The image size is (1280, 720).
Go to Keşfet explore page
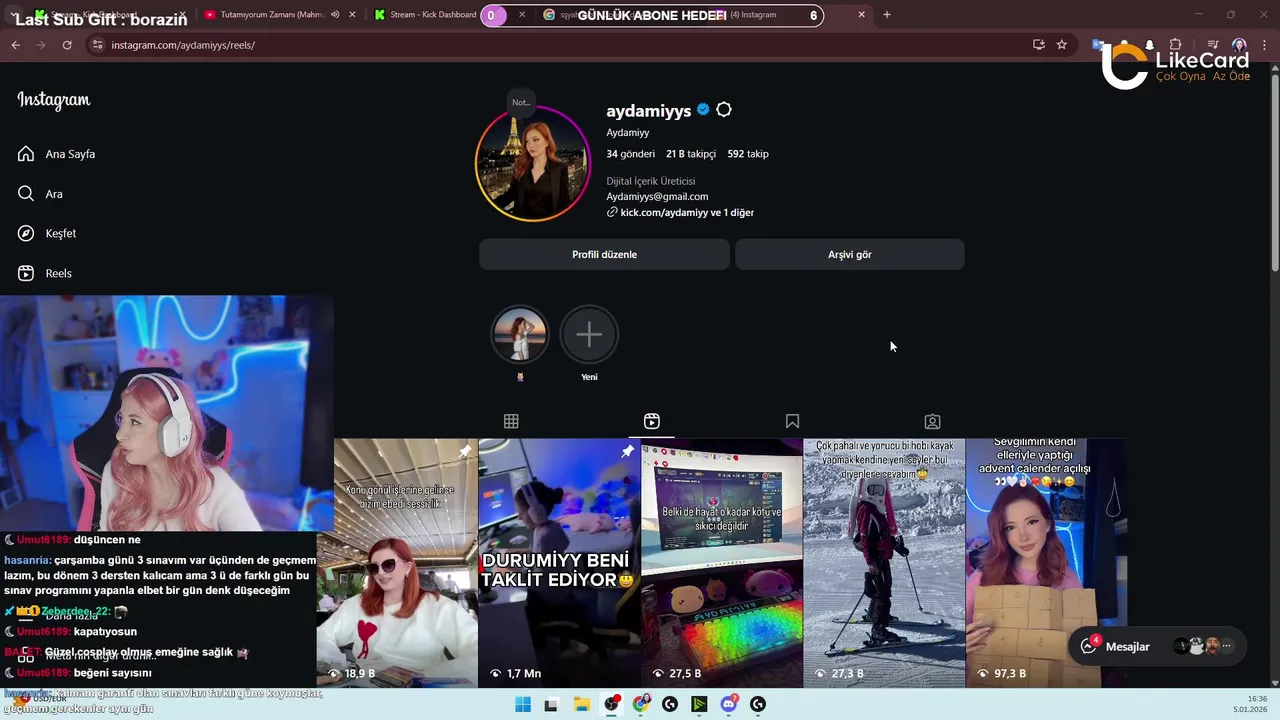(46, 233)
